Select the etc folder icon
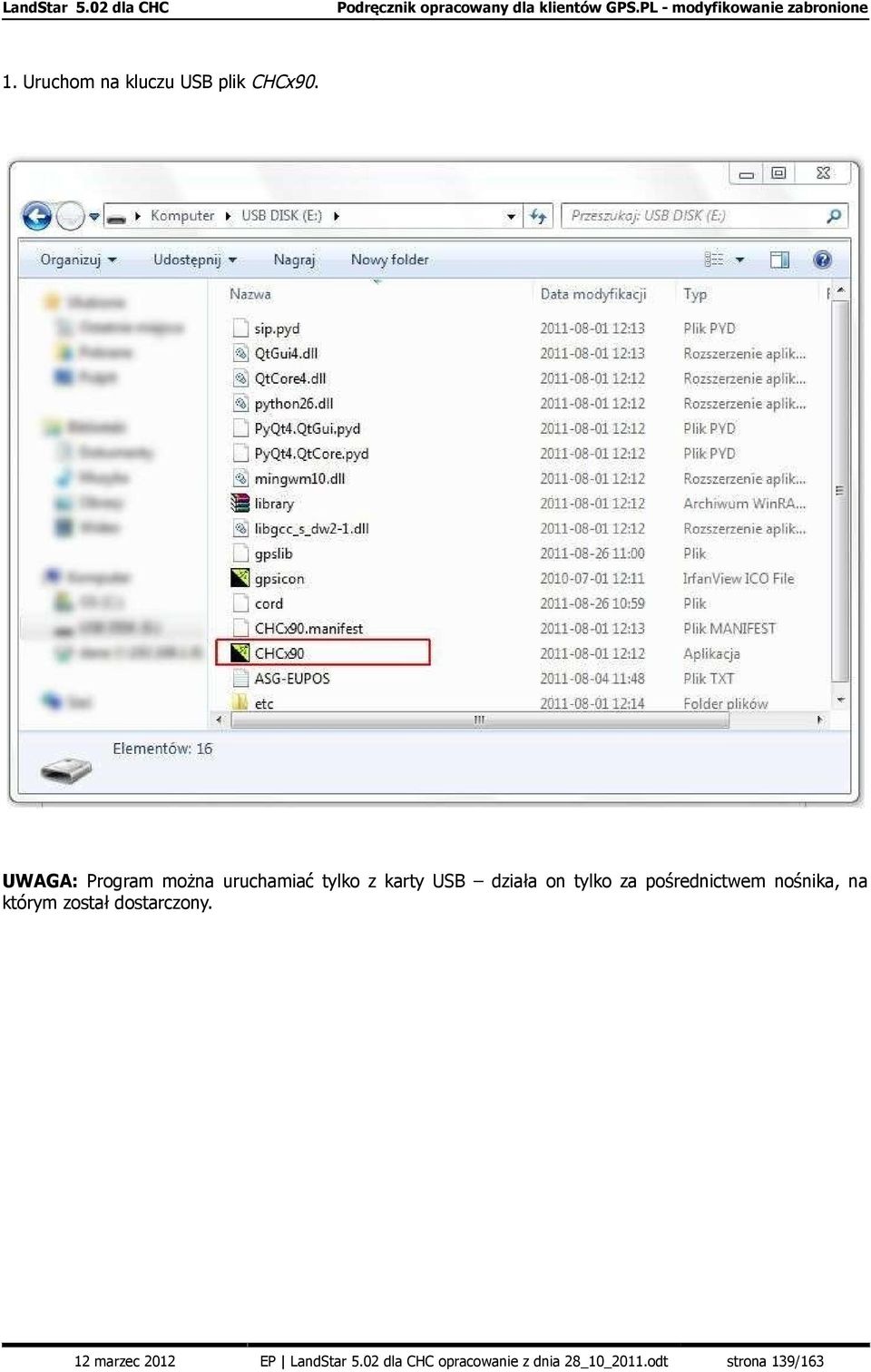871x1372 pixels. (240, 702)
